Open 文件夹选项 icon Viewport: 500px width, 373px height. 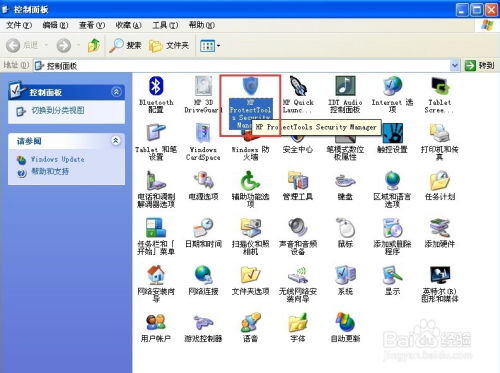[250, 275]
